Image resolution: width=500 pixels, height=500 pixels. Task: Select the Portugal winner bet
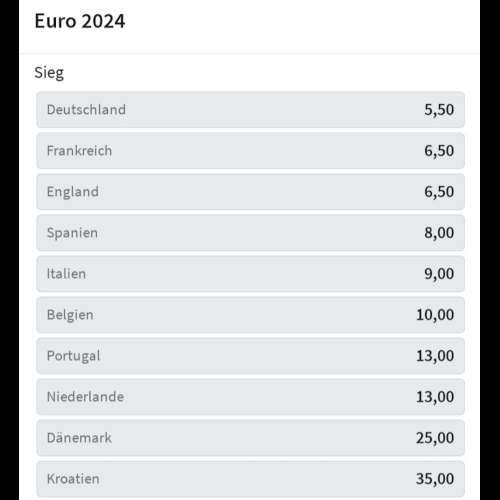point(250,356)
